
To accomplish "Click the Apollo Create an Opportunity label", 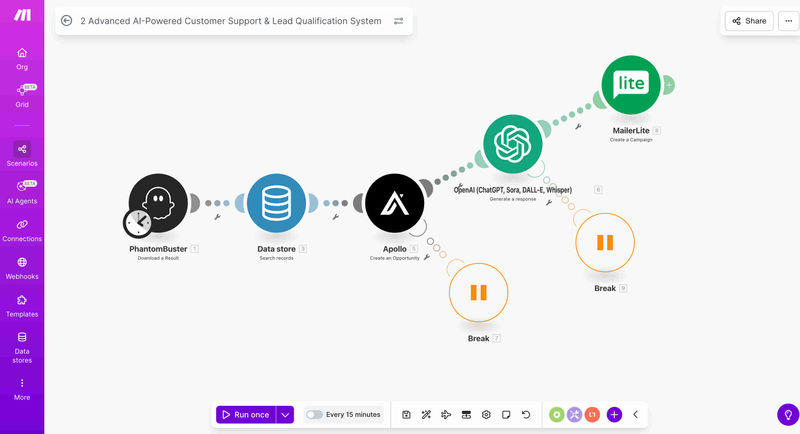I will [x=394, y=258].
